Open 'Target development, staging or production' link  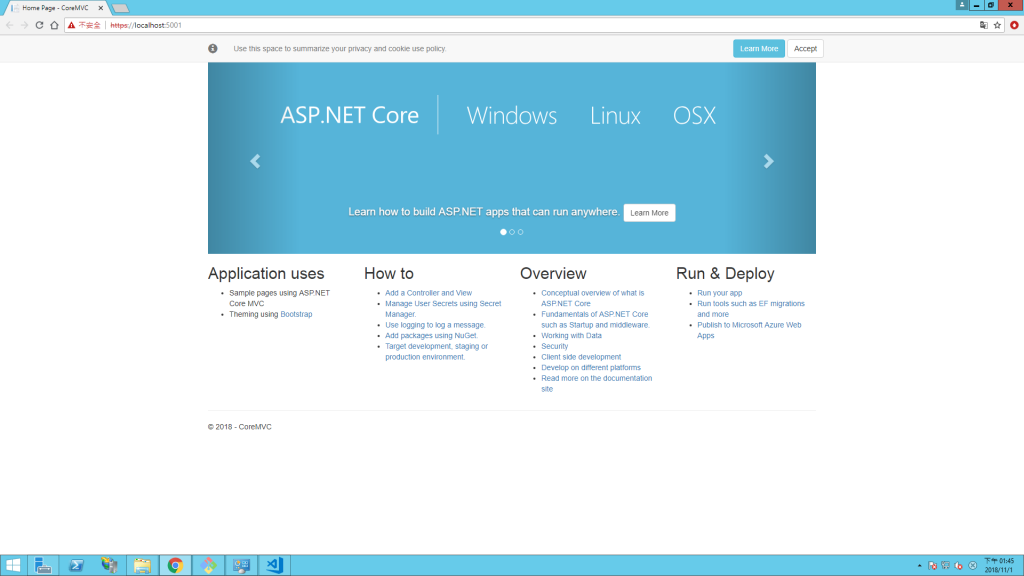[436, 351]
